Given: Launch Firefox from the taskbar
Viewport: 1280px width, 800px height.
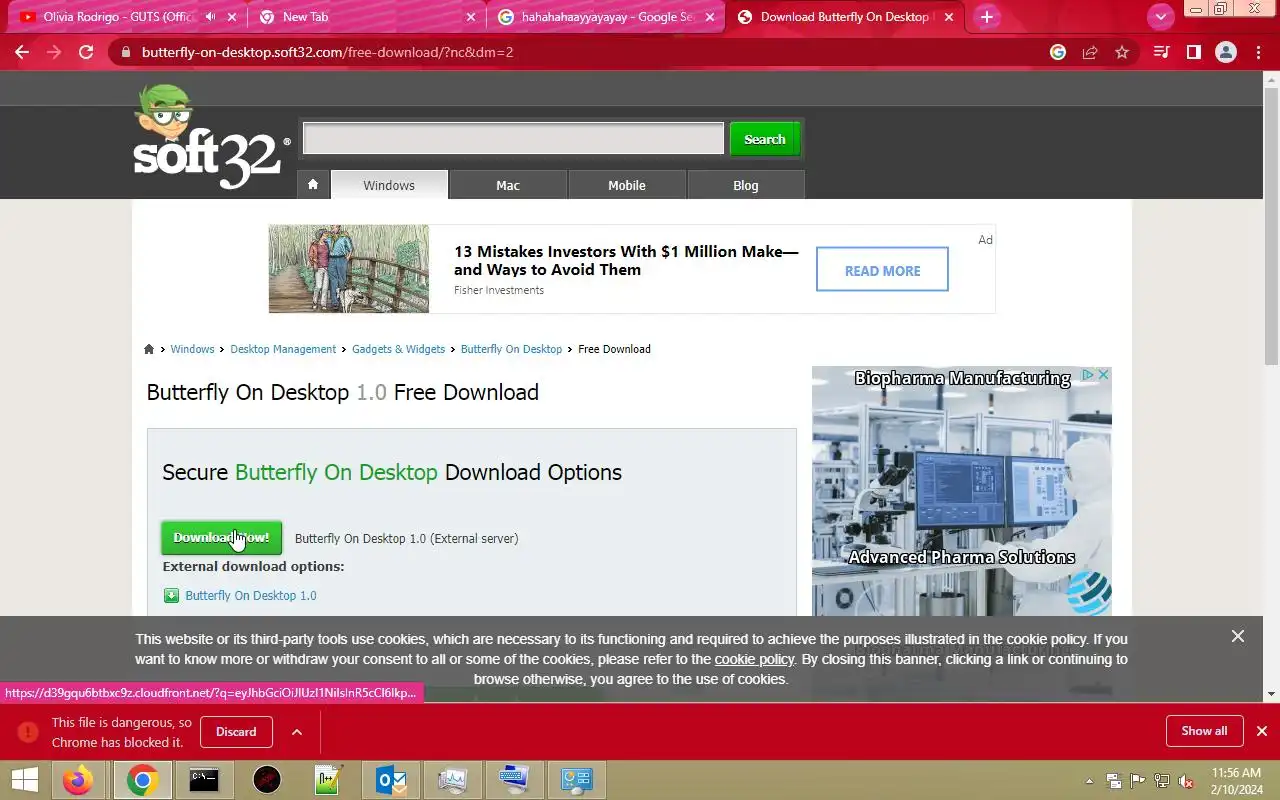Looking at the screenshot, I should coord(77,780).
